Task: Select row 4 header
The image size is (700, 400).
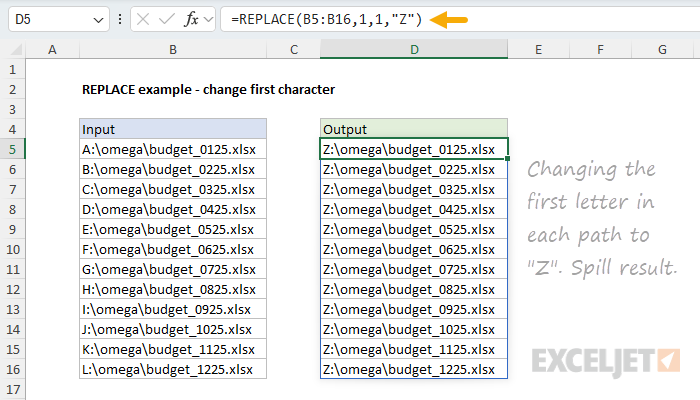Action: [x=12, y=129]
